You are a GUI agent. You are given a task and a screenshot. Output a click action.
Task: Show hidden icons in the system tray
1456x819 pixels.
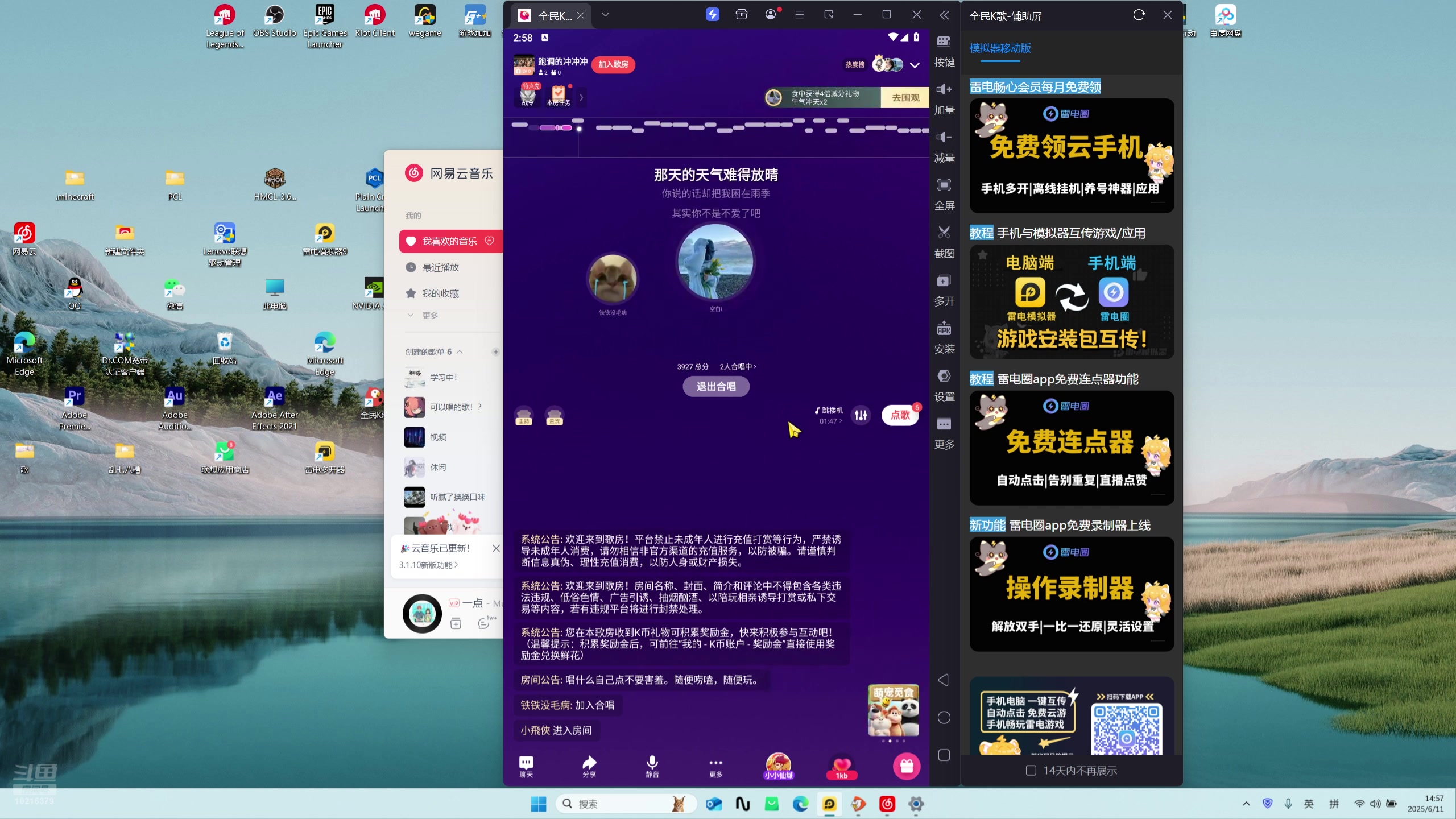1246,804
